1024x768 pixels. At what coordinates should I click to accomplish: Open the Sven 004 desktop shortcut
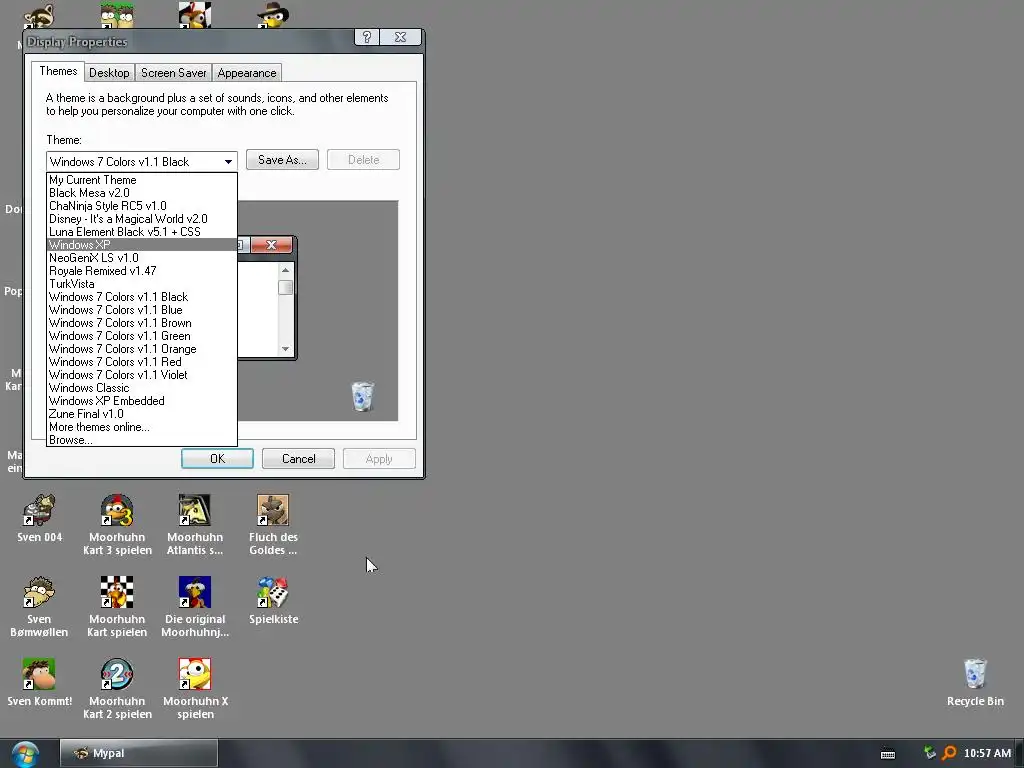click(39, 519)
